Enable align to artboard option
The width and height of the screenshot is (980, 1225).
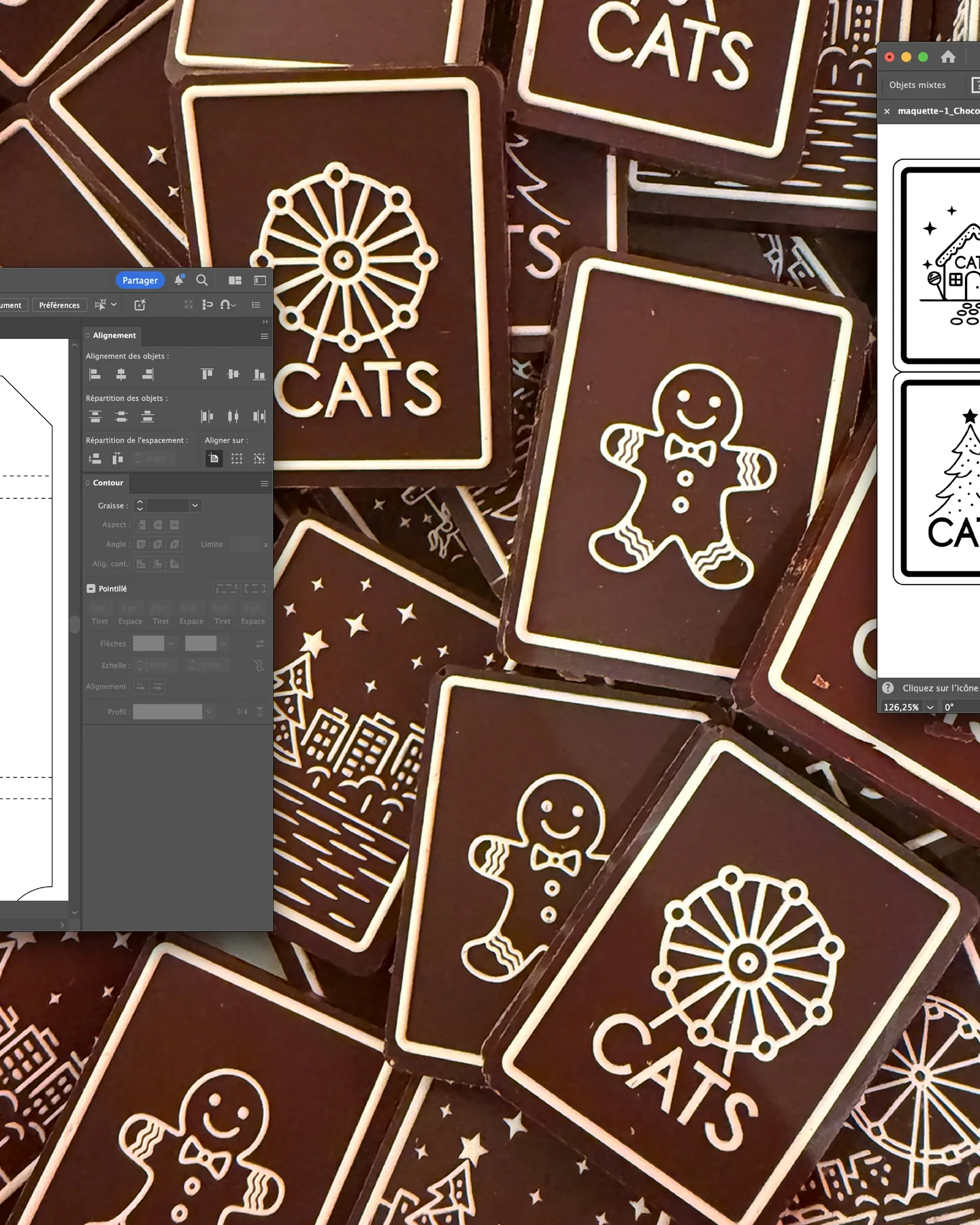(x=214, y=459)
